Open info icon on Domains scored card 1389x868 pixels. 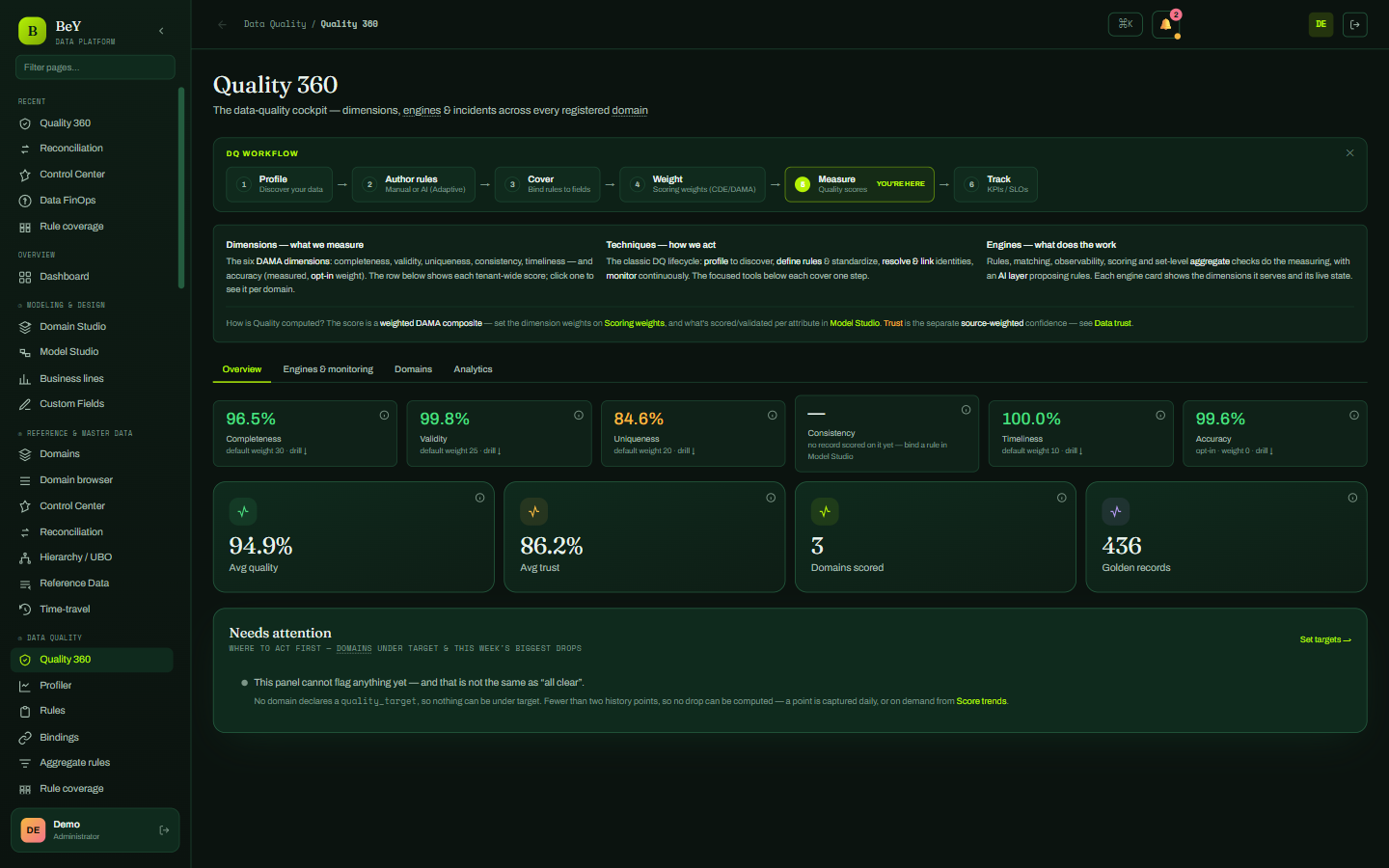click(1062, 498)
